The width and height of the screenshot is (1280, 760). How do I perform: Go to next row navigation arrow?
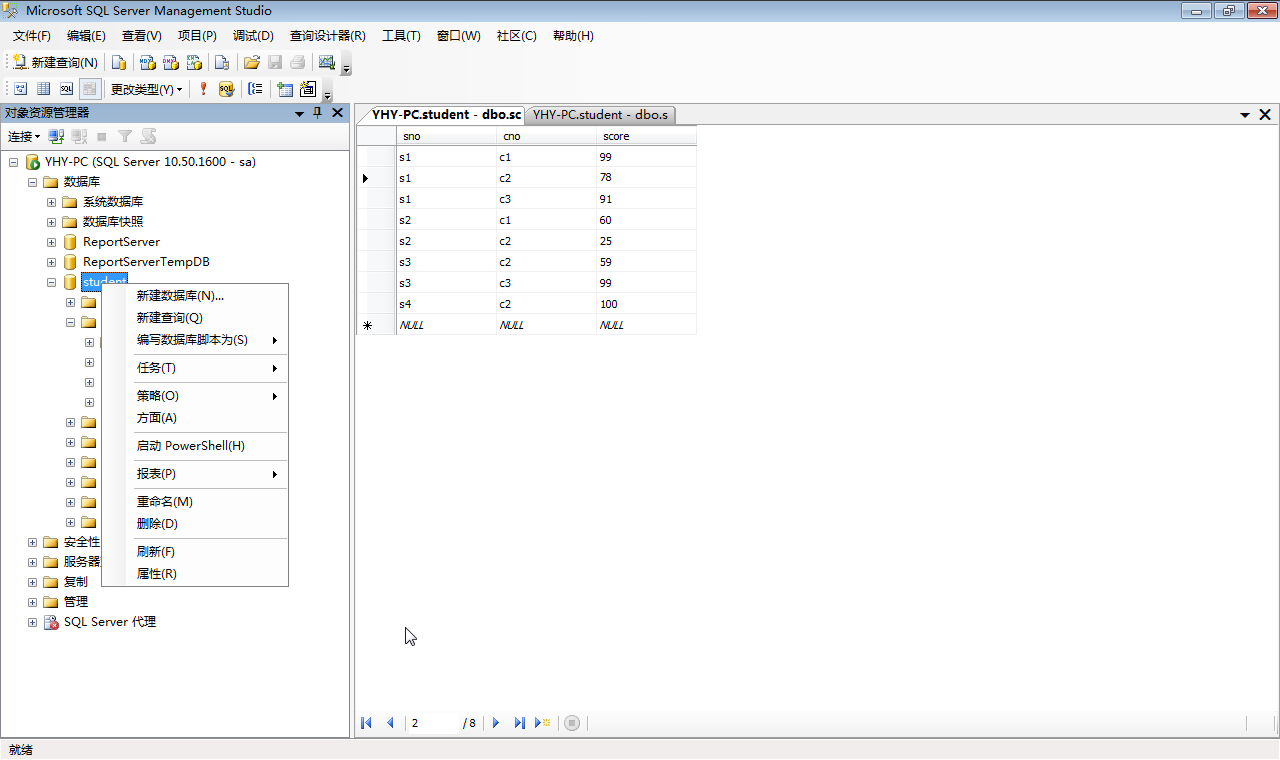pos(496,723)
